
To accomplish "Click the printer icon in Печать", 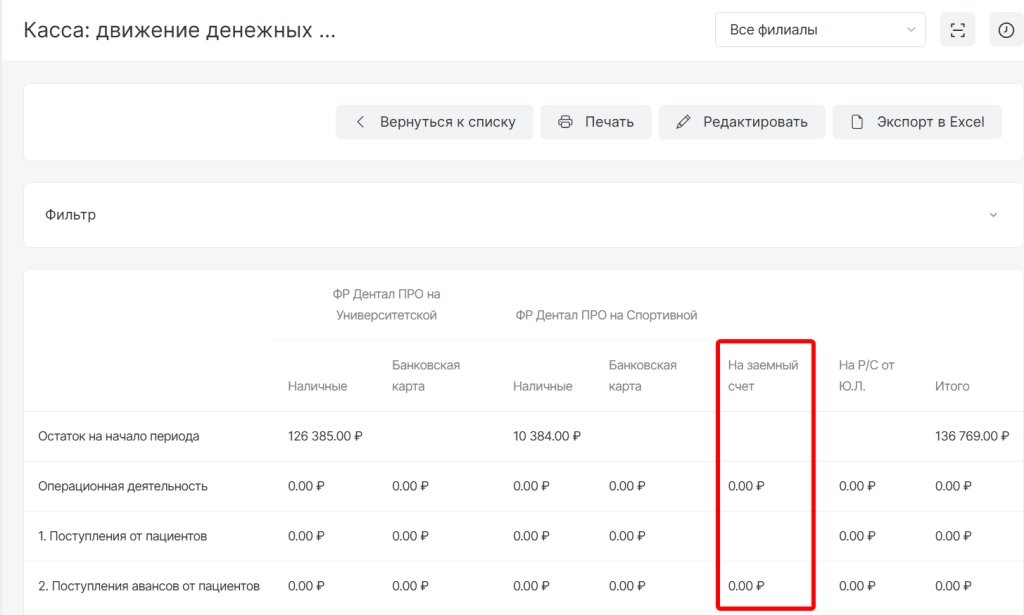I will (x=565, y=122).
